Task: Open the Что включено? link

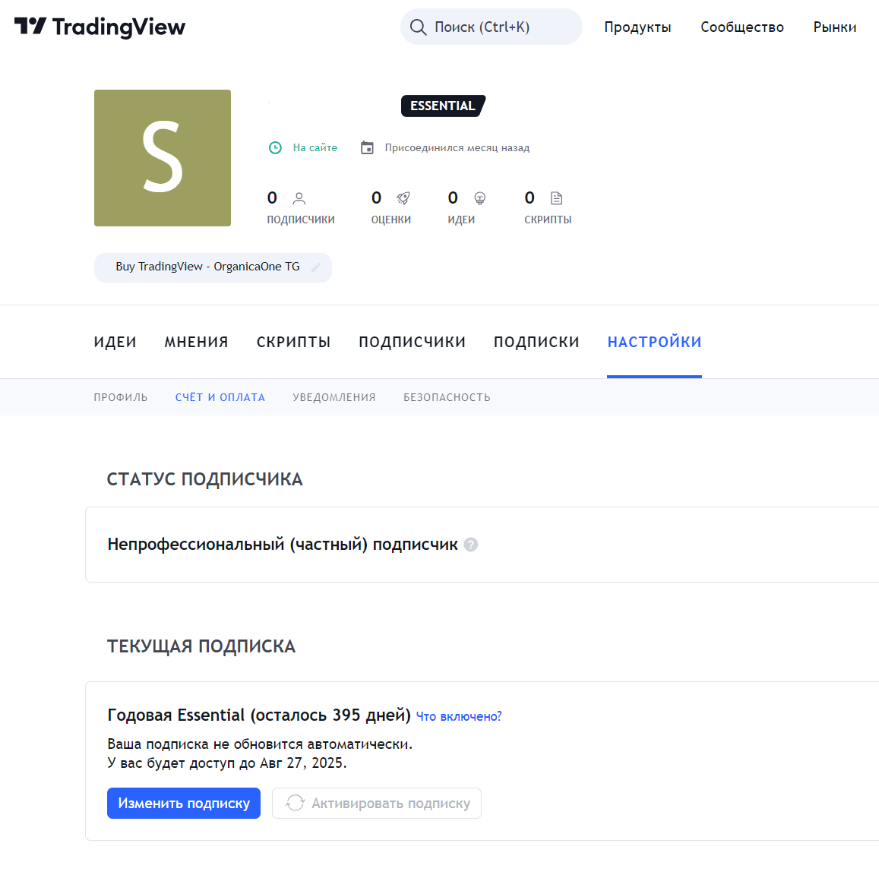Action: [459, 716]
